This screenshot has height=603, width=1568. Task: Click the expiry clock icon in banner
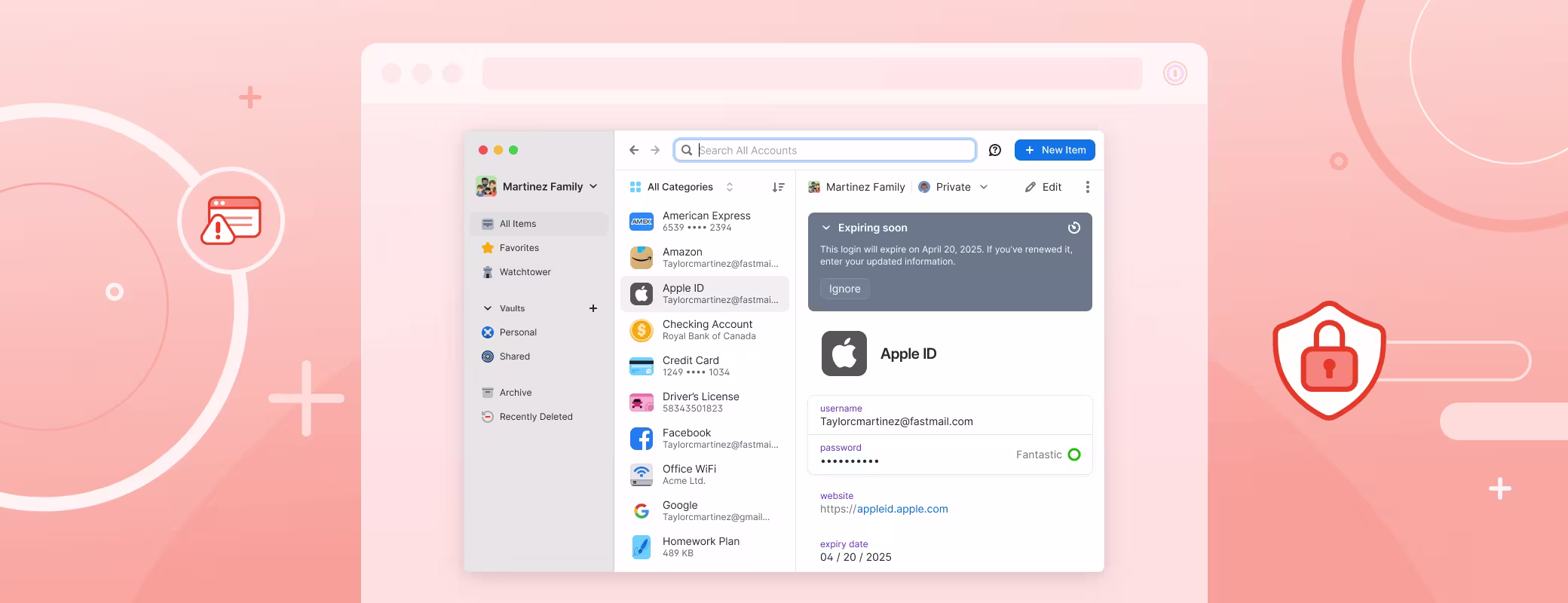coord(1074,228)
